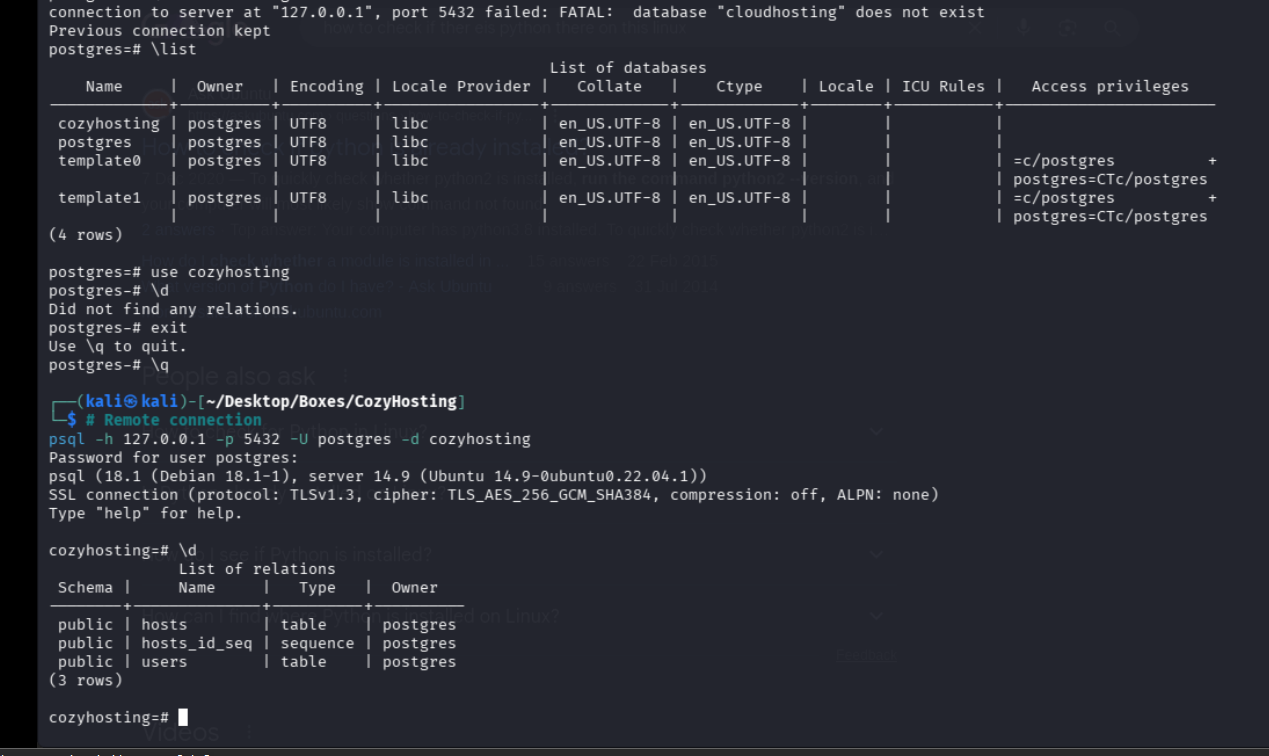
Task: Click the magnifier search icon in the background search bar
Action: [x=1112, y=28]
